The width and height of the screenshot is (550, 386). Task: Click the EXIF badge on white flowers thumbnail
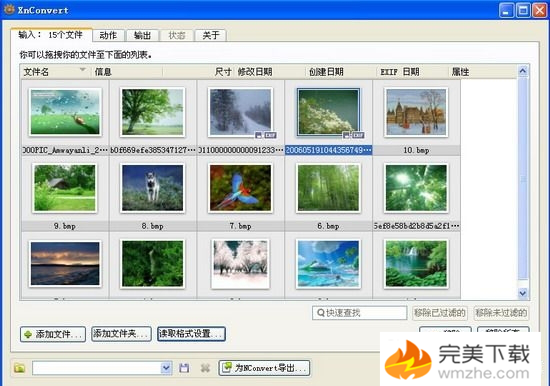(x=358, y=135)
